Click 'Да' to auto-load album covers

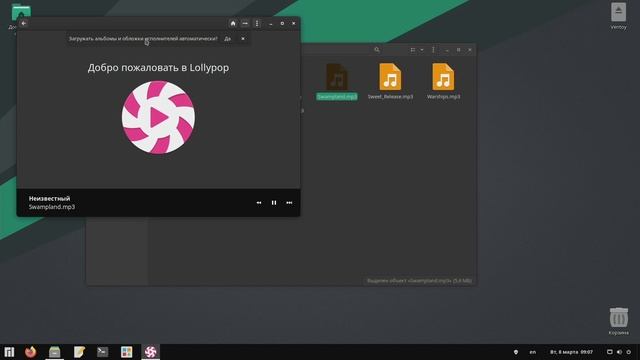[228, 38]
